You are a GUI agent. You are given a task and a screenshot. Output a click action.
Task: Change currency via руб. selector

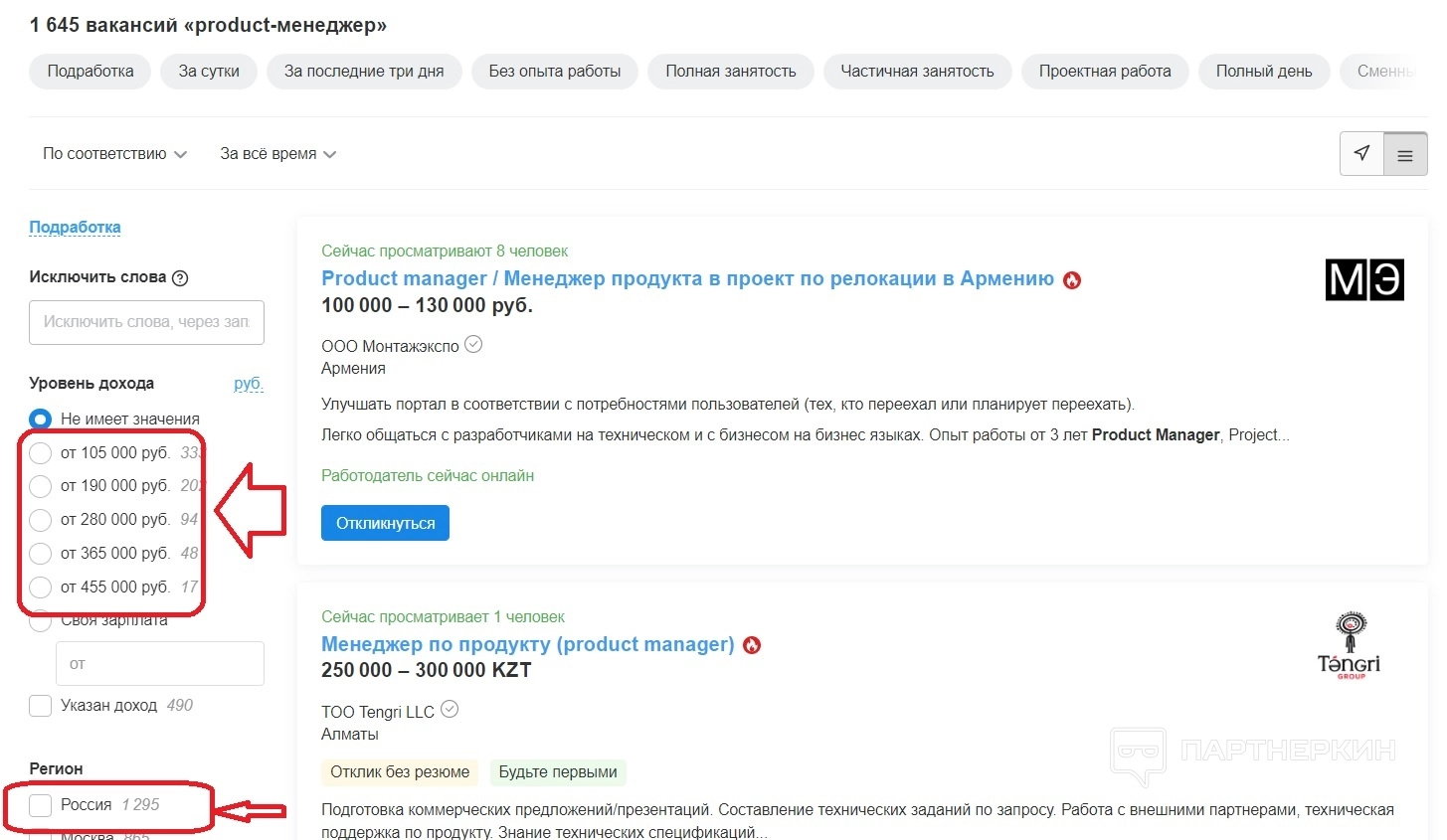[248, 384]
